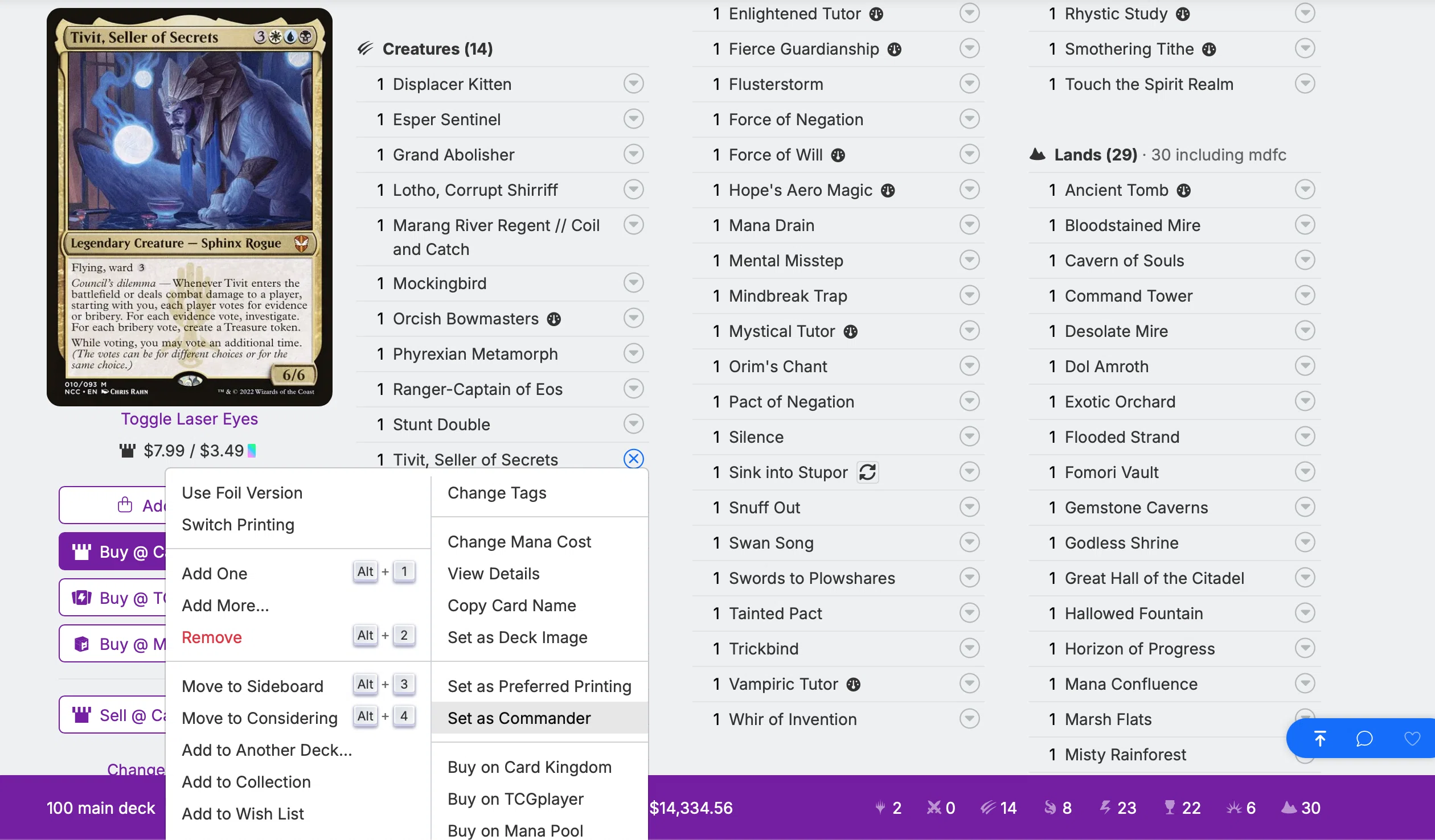This screenshot has width=1435, height=840.
Task: Open options dropdown for Displacer Kitten
Action: [633, 84]
